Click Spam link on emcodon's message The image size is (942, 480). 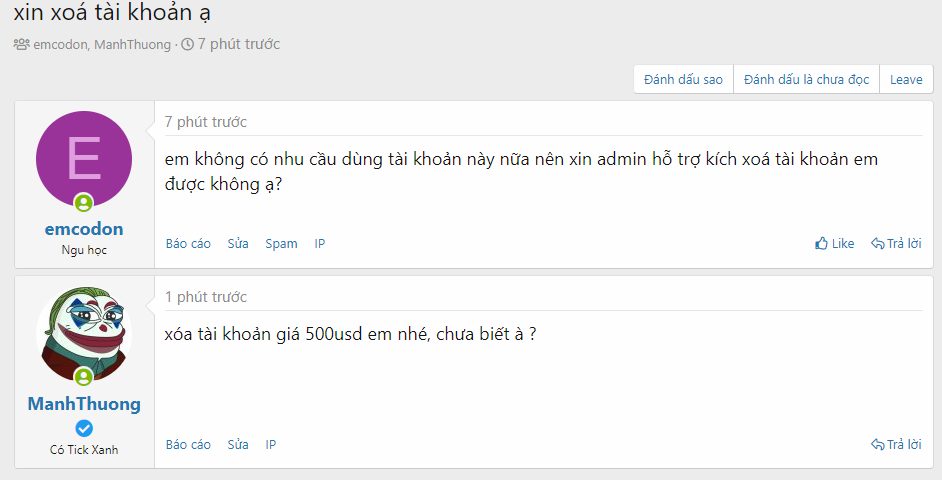281,243
